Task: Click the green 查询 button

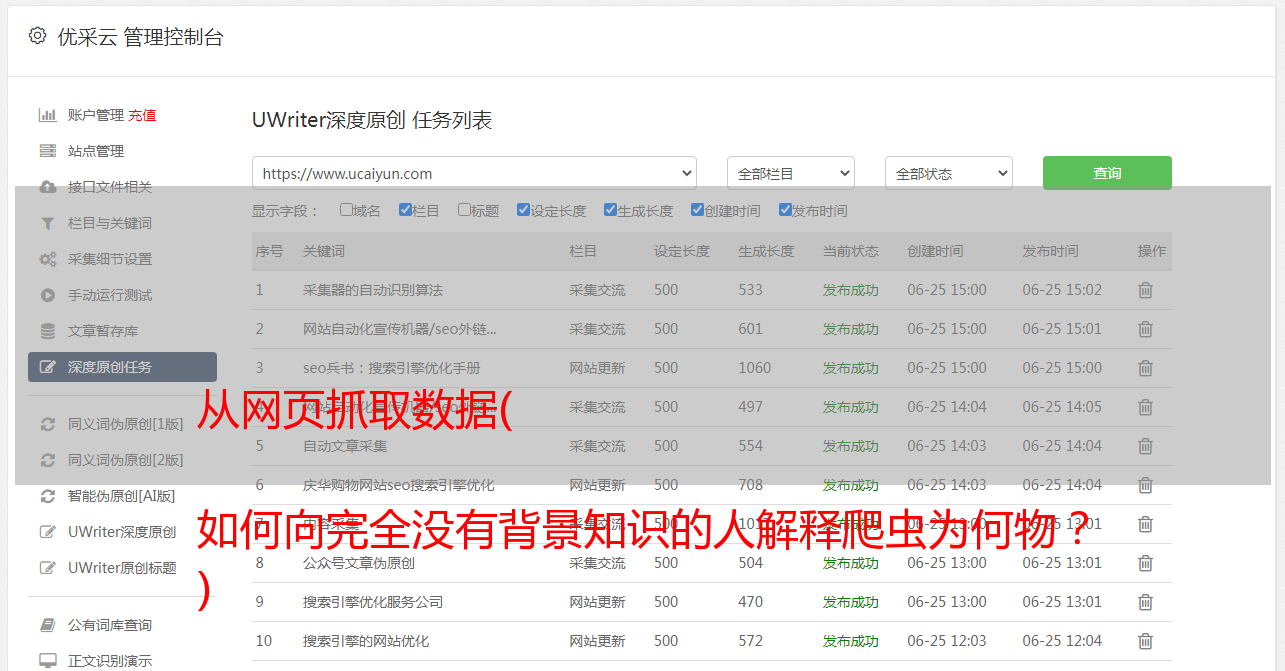Action: point(1107,173)
